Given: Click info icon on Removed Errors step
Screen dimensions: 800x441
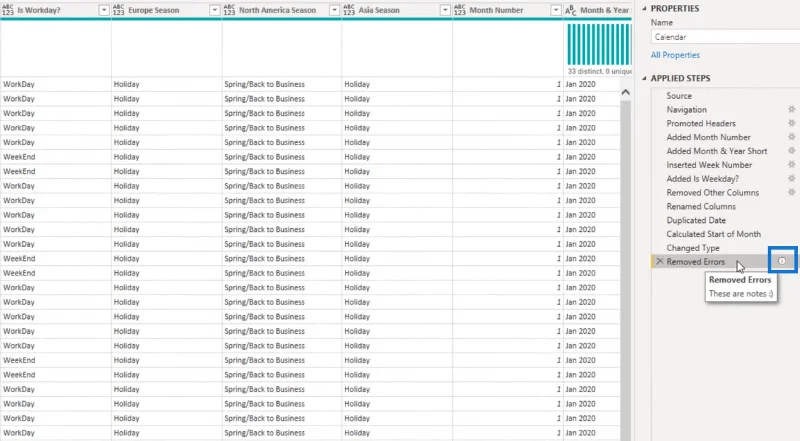Looking at the screenshot, I should click(782, 261).
